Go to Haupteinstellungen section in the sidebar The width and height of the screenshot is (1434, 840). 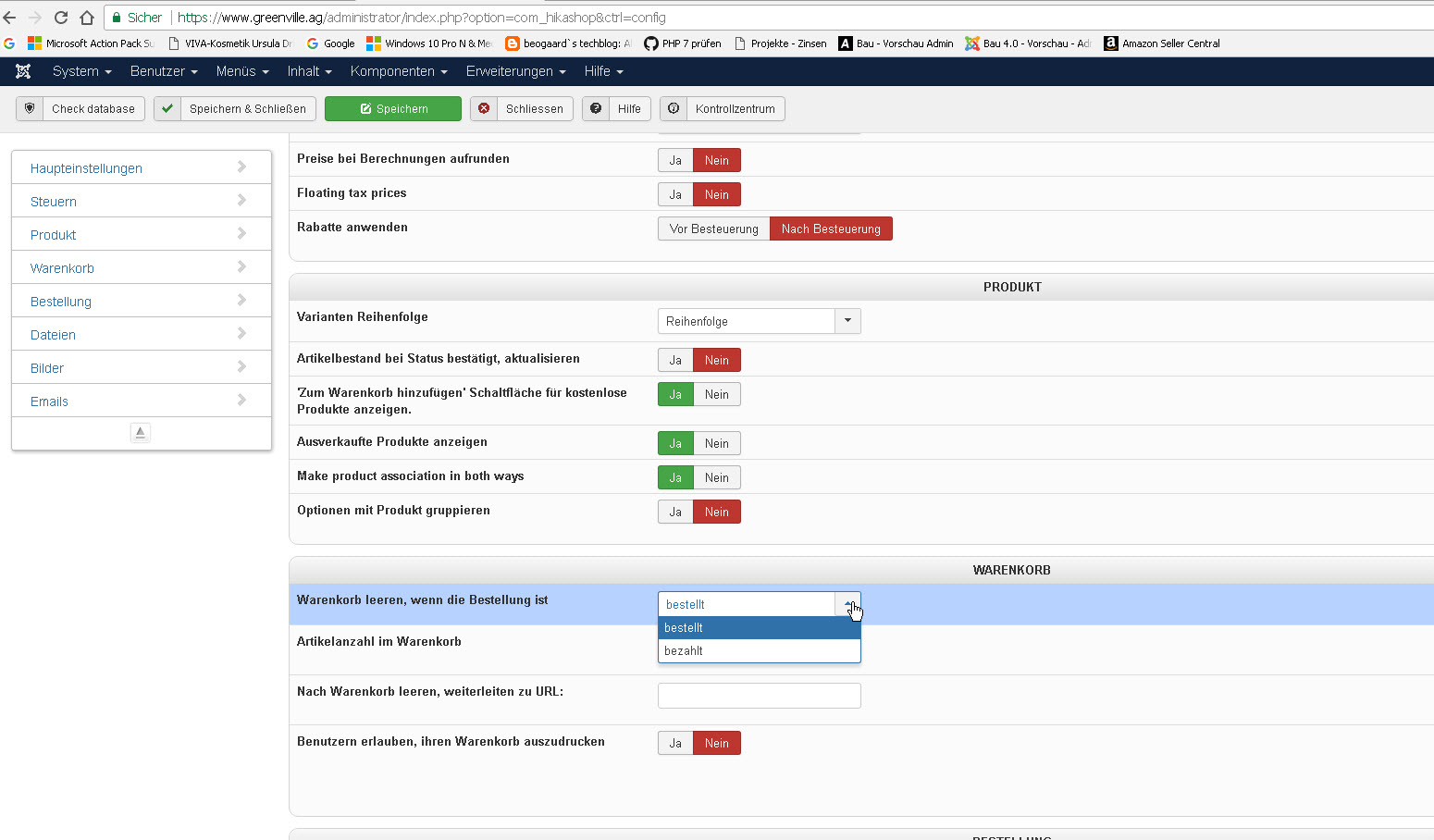point(142,167)
